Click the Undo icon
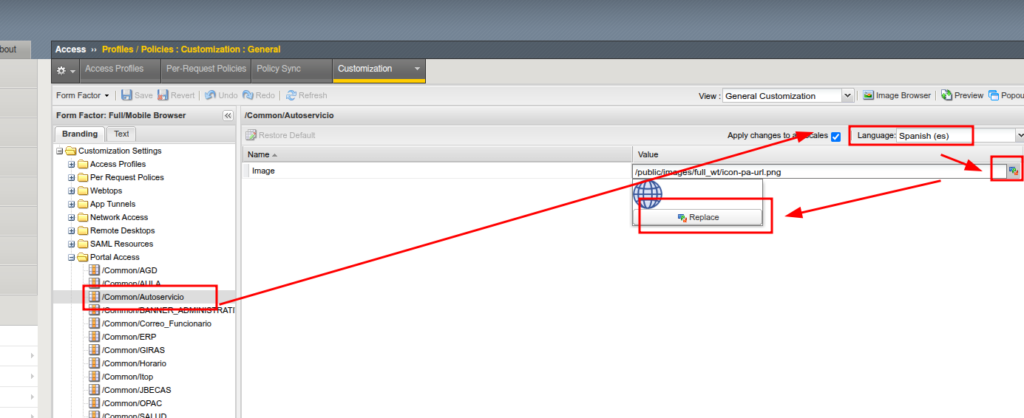The width and height of the screenshot is (1024, 418). click(217, 95)
